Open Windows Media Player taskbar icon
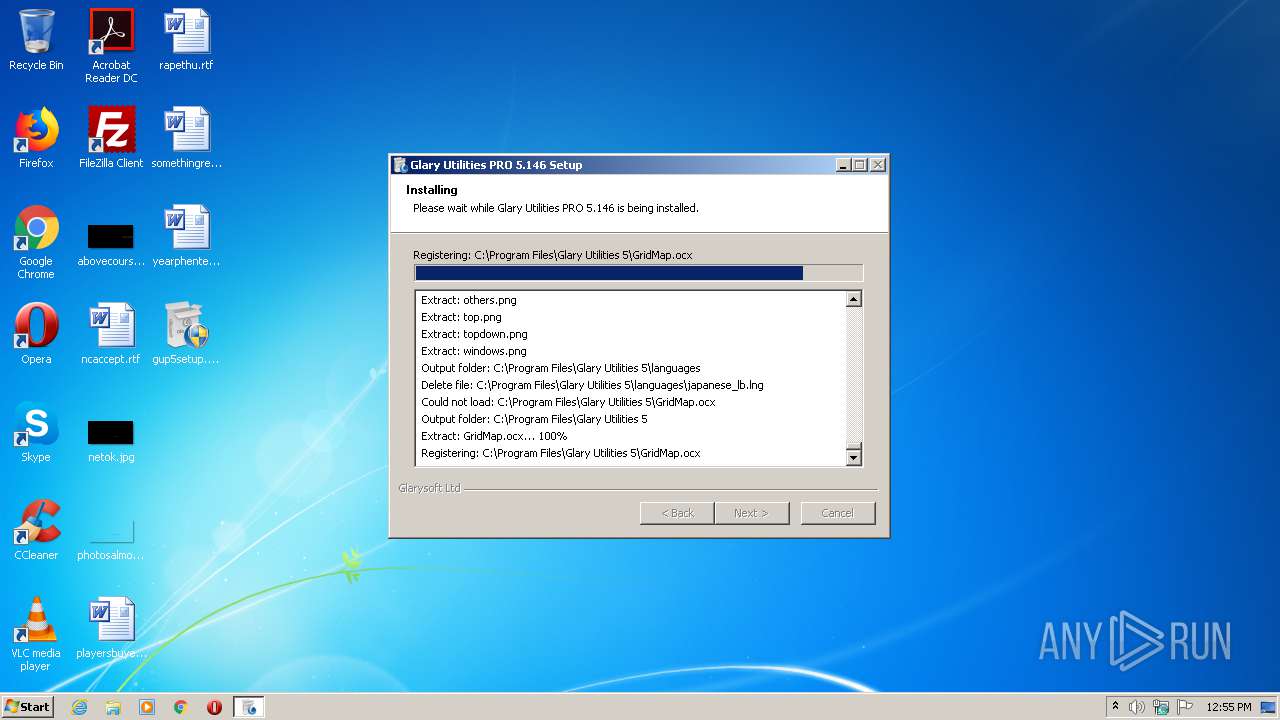The height and width of the screenshot is (720, 1280). 147,707
